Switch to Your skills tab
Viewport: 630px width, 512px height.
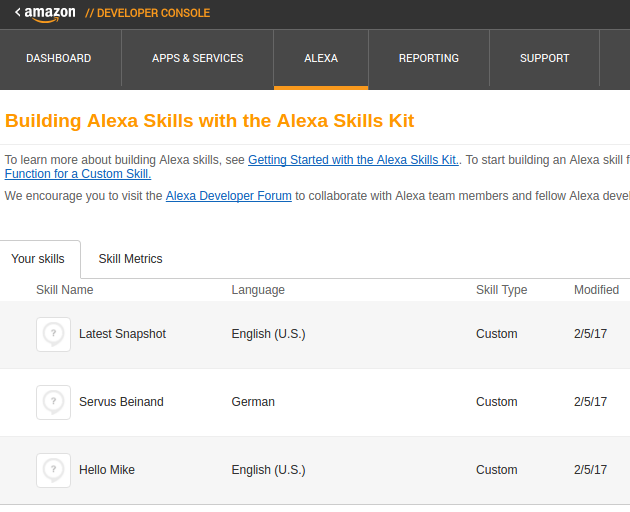pos(38,259)
